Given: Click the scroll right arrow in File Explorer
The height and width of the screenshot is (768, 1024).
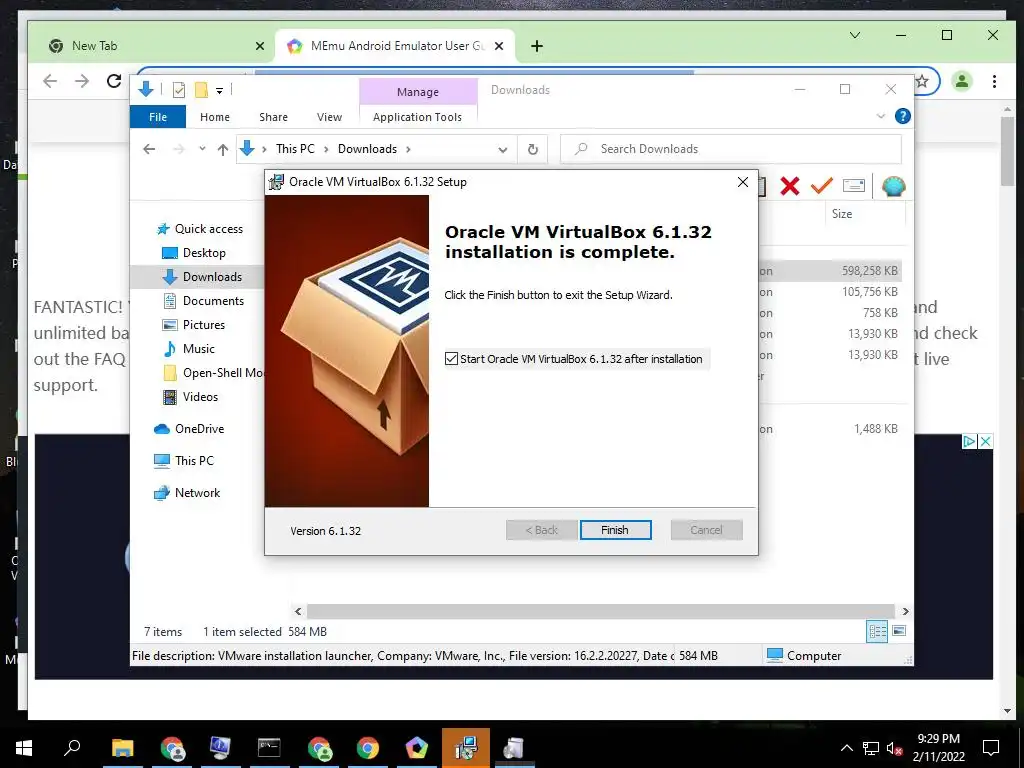Looking at the screenshot, I should point(905,611).
